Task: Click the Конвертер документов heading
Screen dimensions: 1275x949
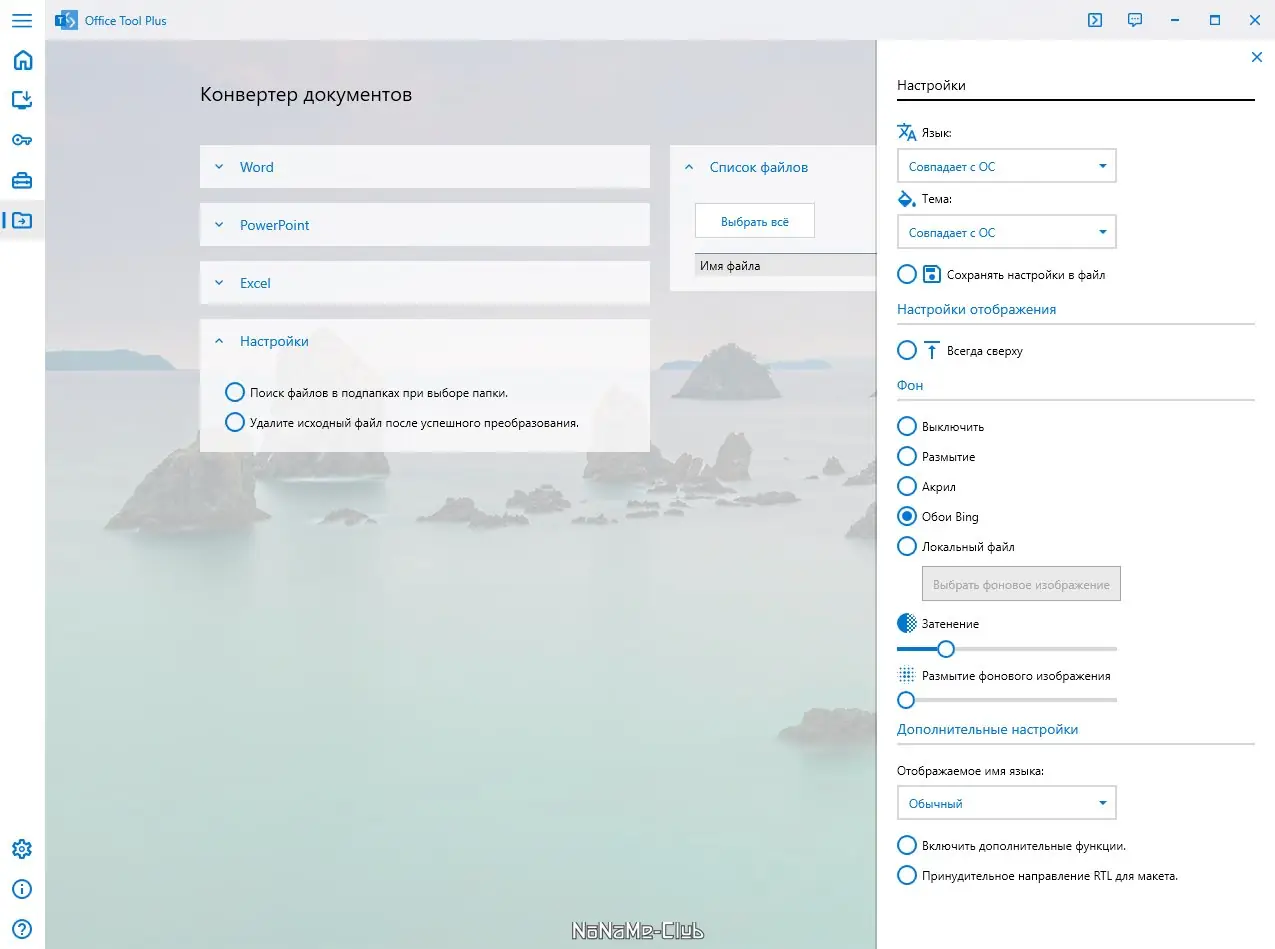Action: tap(306, 95)
